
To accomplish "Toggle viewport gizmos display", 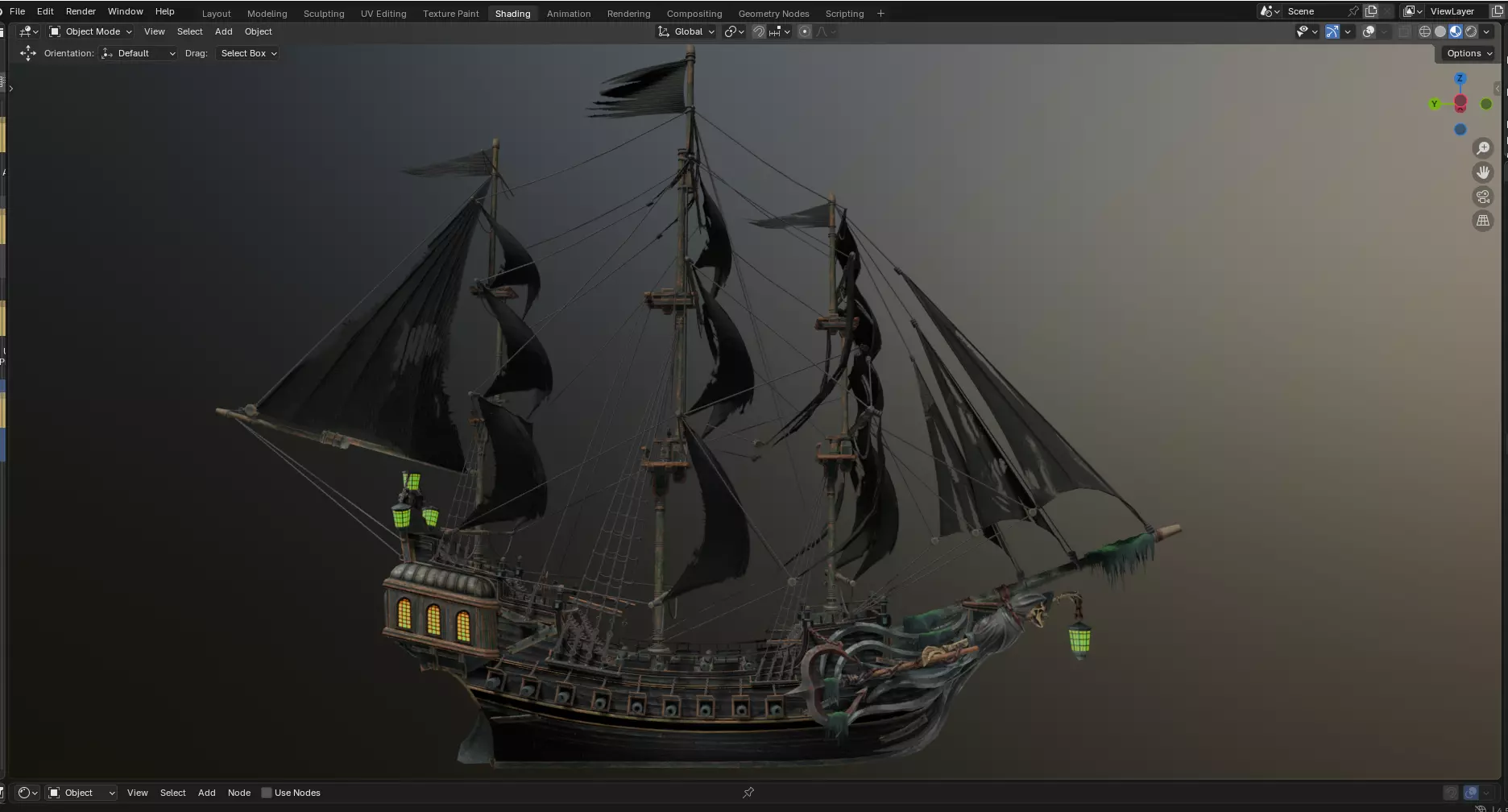I will coord(1332,31).
